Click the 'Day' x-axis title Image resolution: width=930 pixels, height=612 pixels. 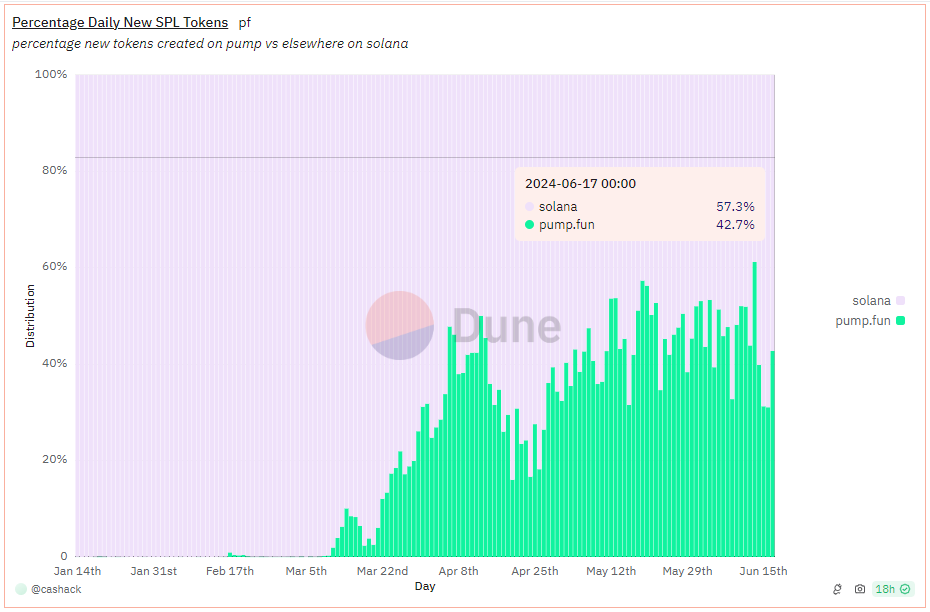pos(425,586)
